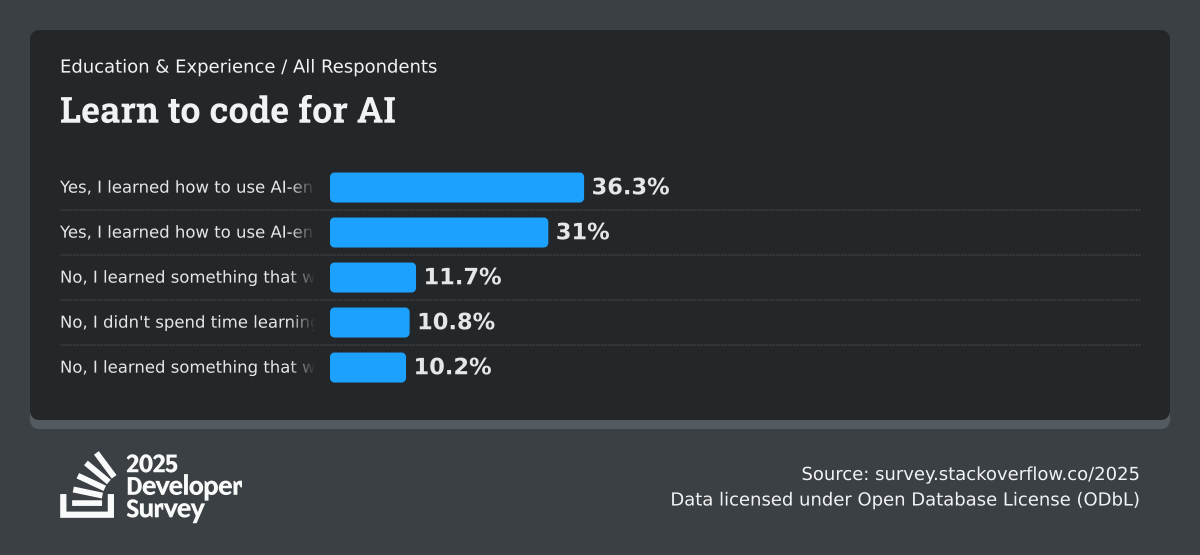The width and height of the screenshot is (1200, 555).
Task: Click the 11.7% blue bar
Action: pyautogui.click(x=372, y=277)
